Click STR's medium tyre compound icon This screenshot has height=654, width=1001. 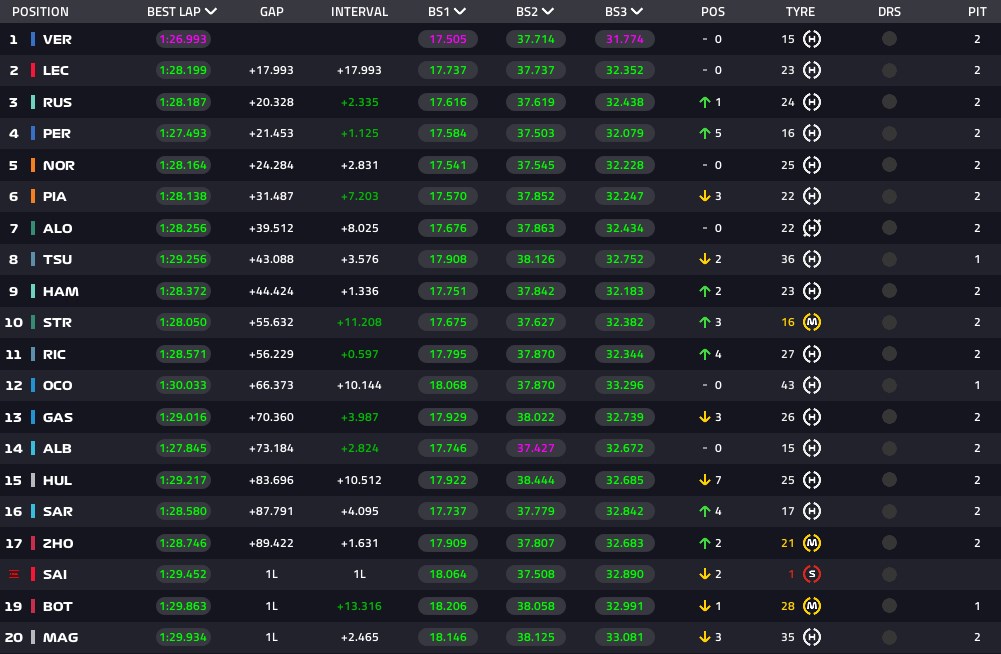click(811, 323)
